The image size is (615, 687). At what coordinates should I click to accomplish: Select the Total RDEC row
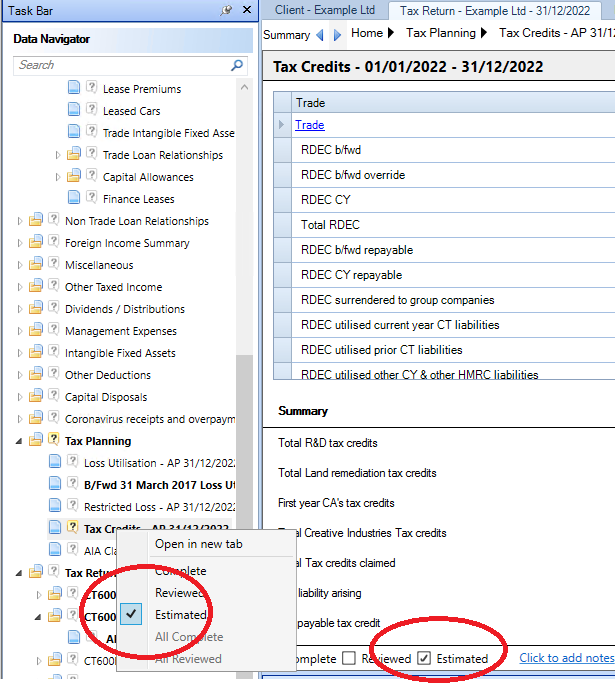444,225
